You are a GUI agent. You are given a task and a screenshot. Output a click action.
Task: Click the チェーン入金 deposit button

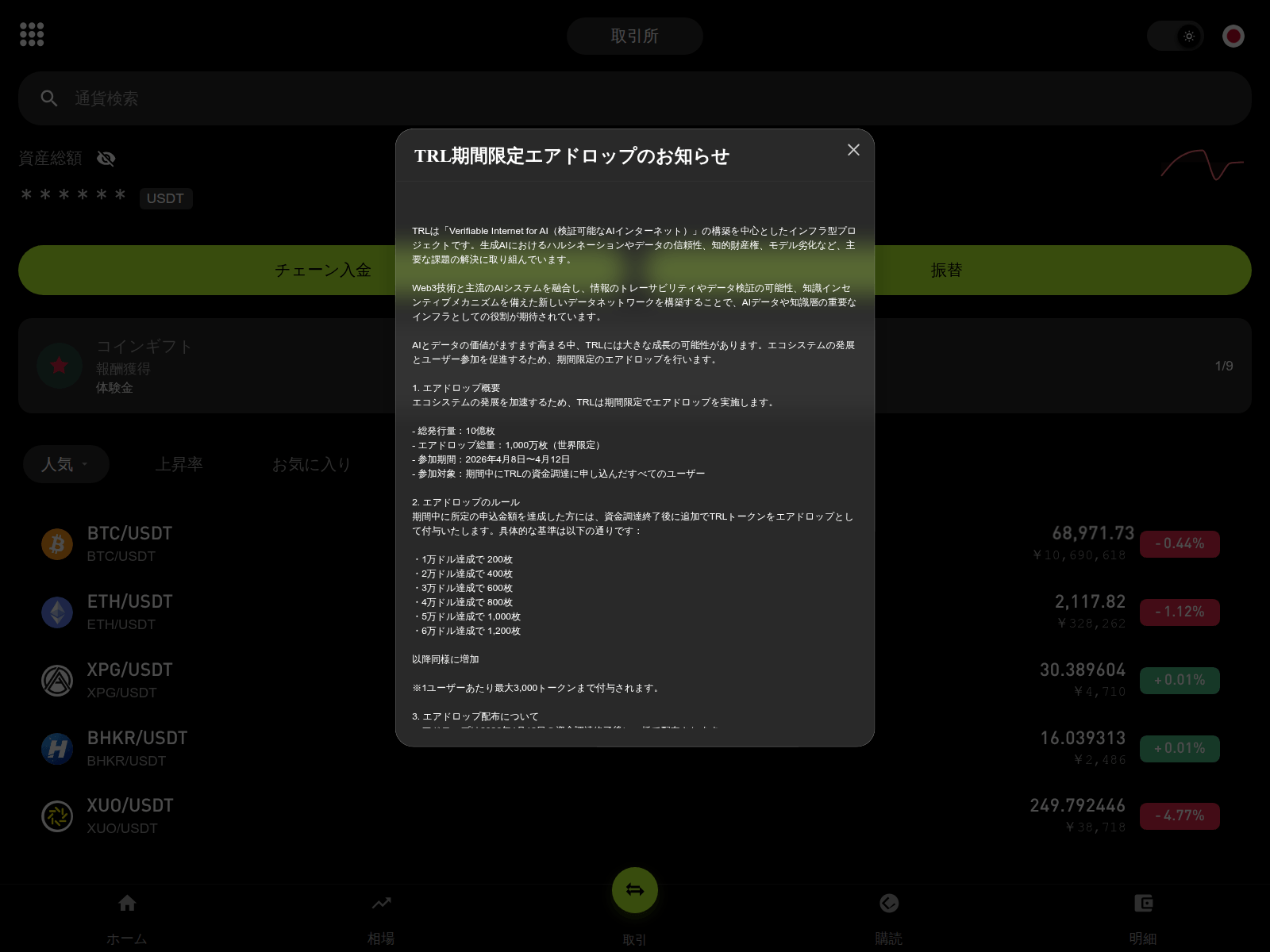tap(323, 271)
